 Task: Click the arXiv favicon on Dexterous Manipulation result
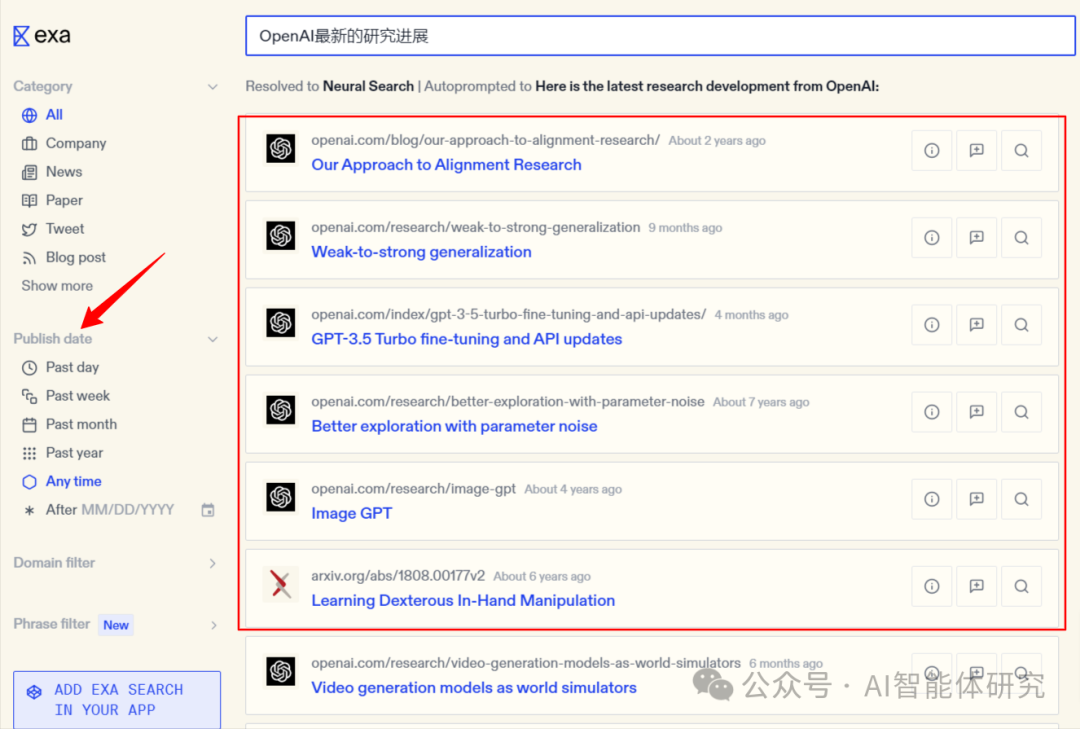click(x=280, y=584)
